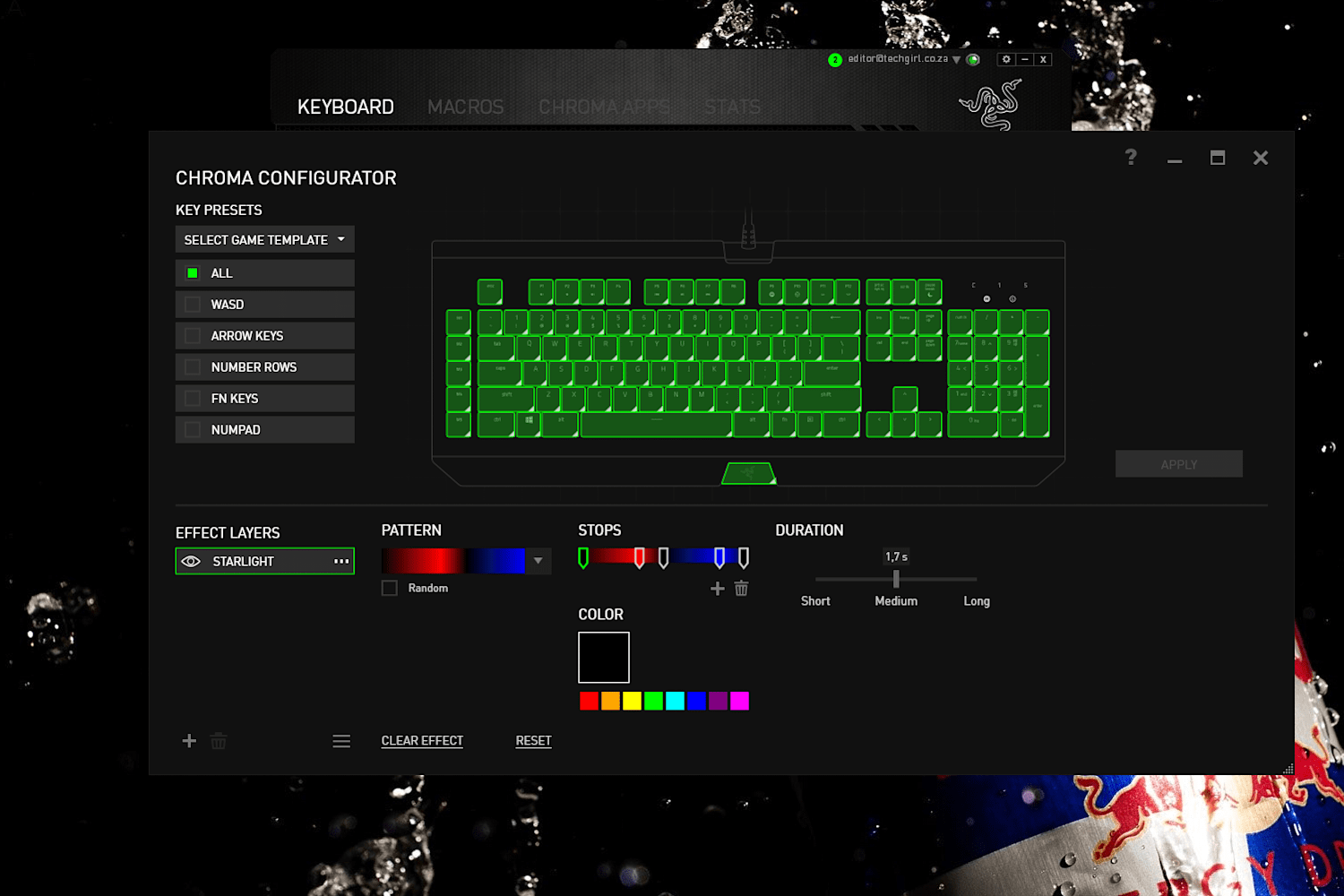Click the duration slider handle
Viewport: 1344px width, 896px height.
pyautogui.click(x=896, y=580)
